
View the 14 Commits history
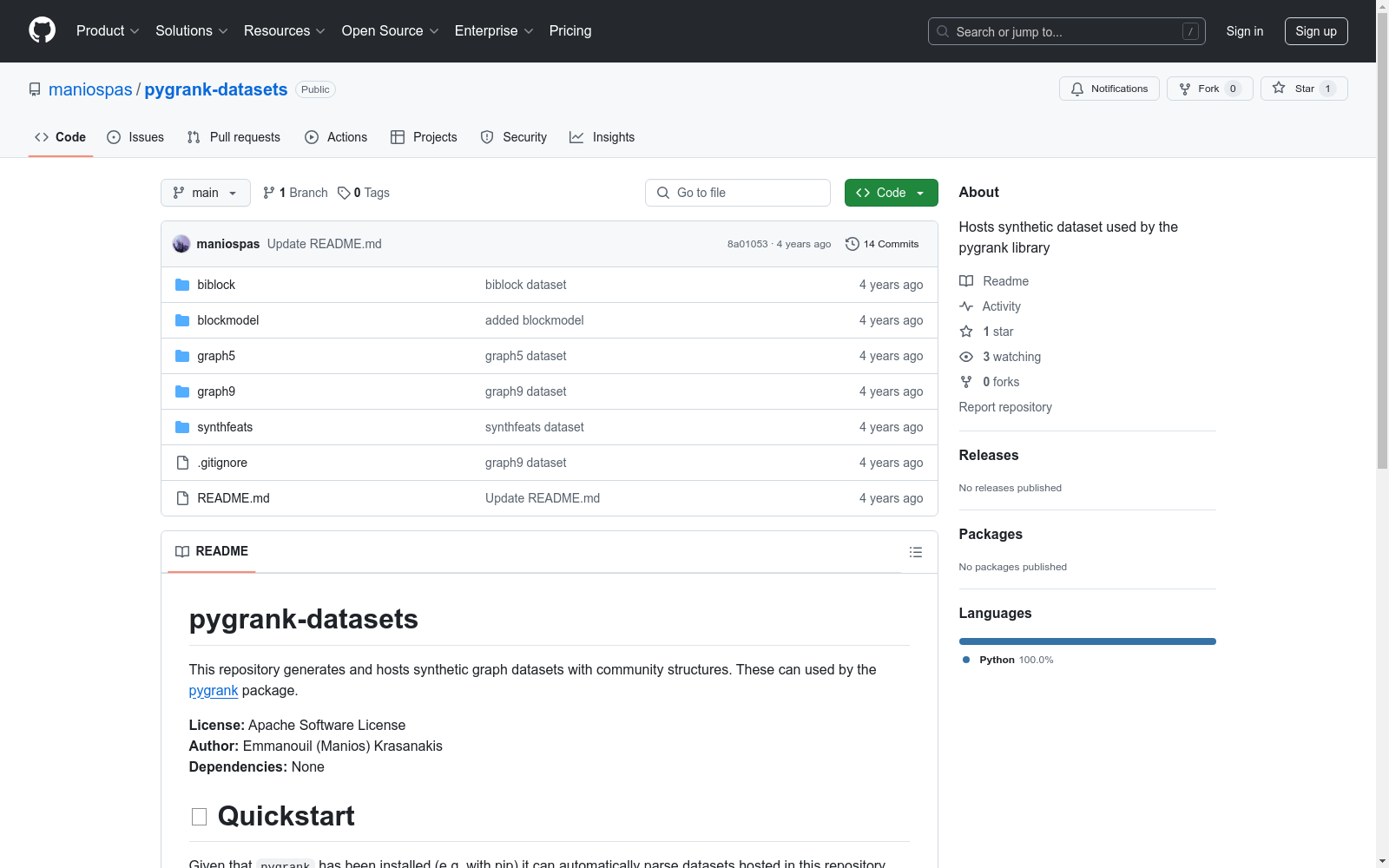882,244
